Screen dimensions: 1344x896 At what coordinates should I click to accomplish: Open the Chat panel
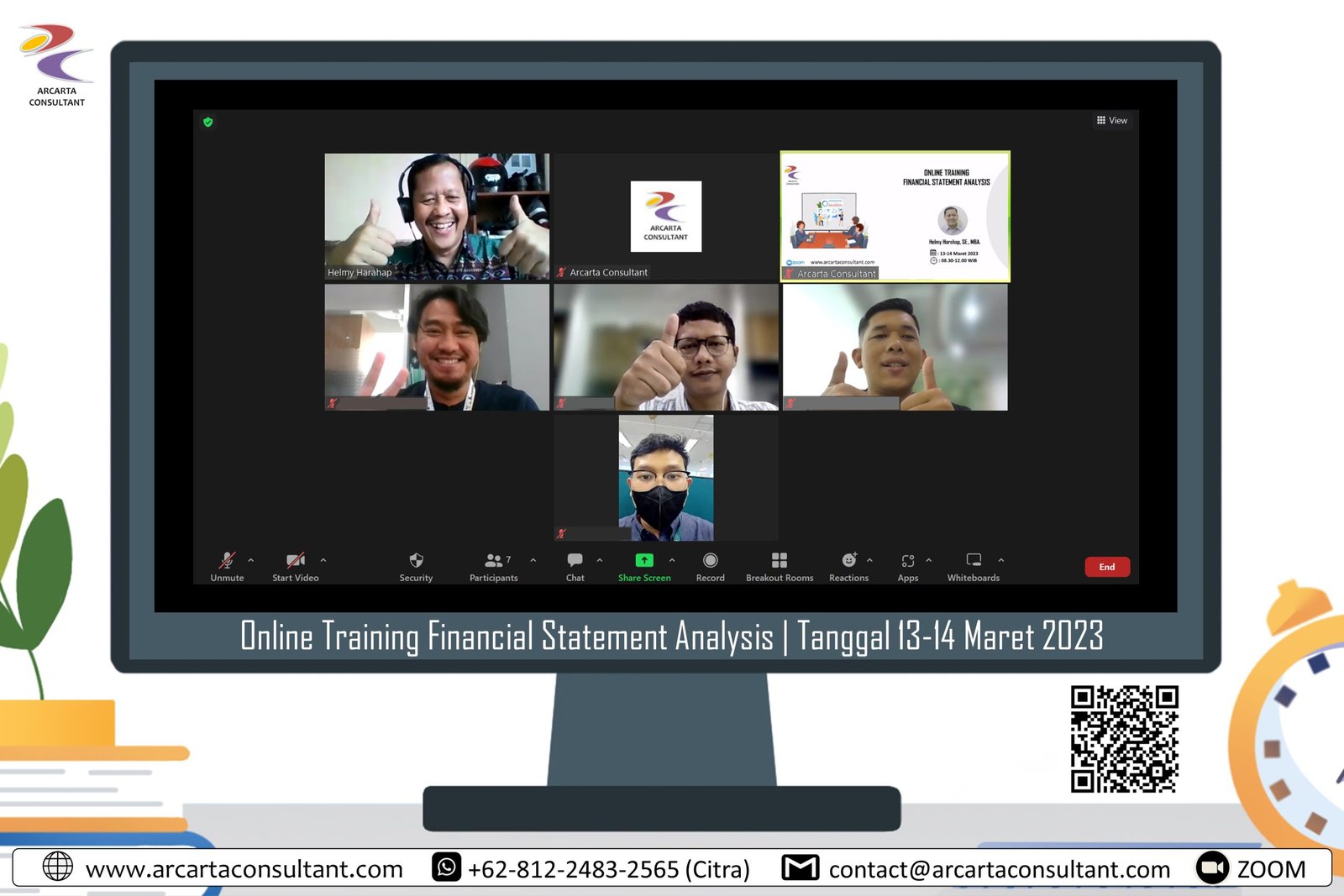click(575, 561)
